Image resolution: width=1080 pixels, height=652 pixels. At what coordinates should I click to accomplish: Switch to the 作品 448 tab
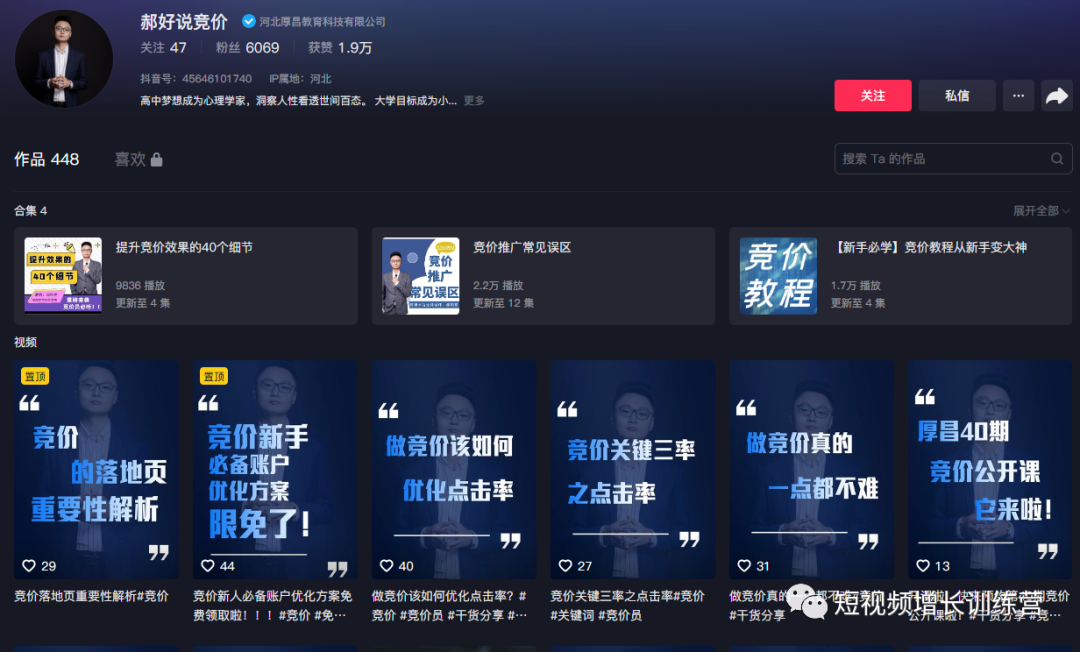(47, 160)
